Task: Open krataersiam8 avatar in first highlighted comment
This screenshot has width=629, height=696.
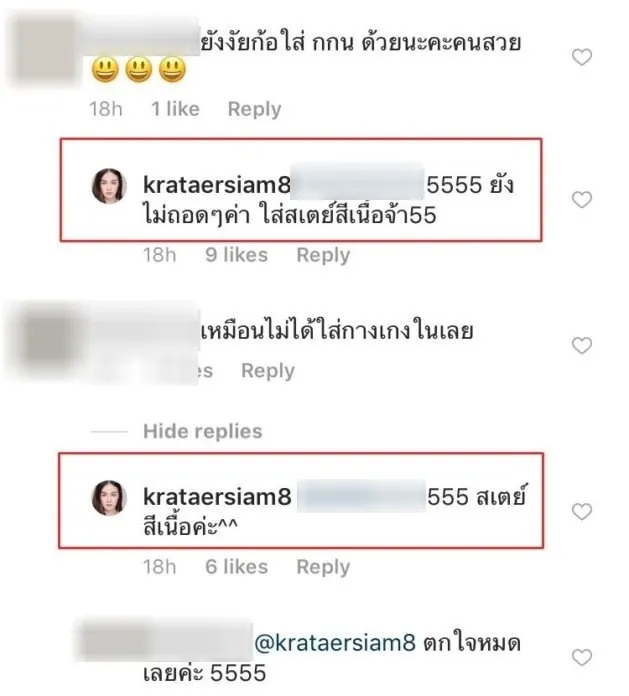Action: [109, 186]
